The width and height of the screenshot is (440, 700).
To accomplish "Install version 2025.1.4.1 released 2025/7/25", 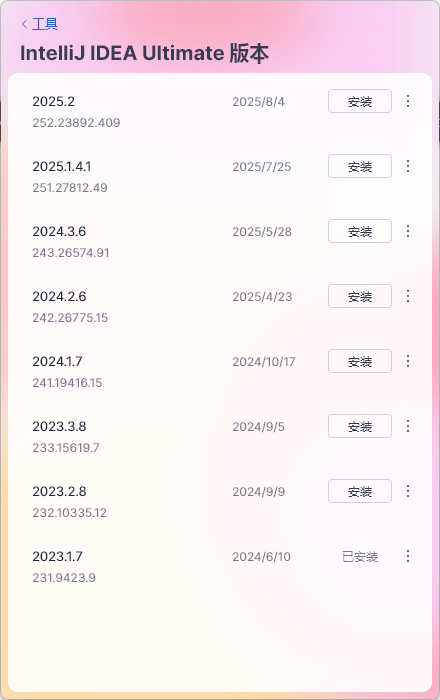I will [x=360, y=166].
